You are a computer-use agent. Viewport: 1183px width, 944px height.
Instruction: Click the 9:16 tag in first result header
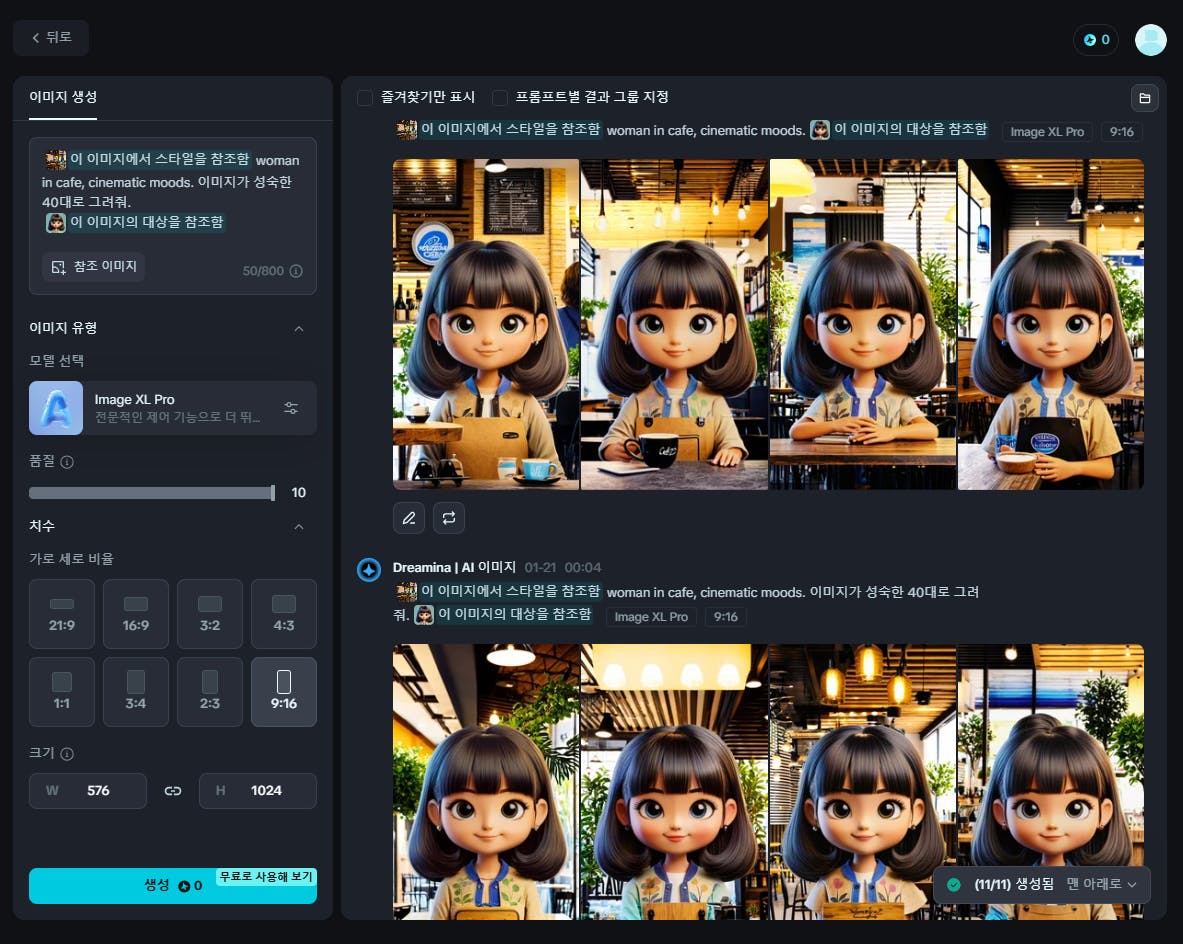click(1122, 132)
